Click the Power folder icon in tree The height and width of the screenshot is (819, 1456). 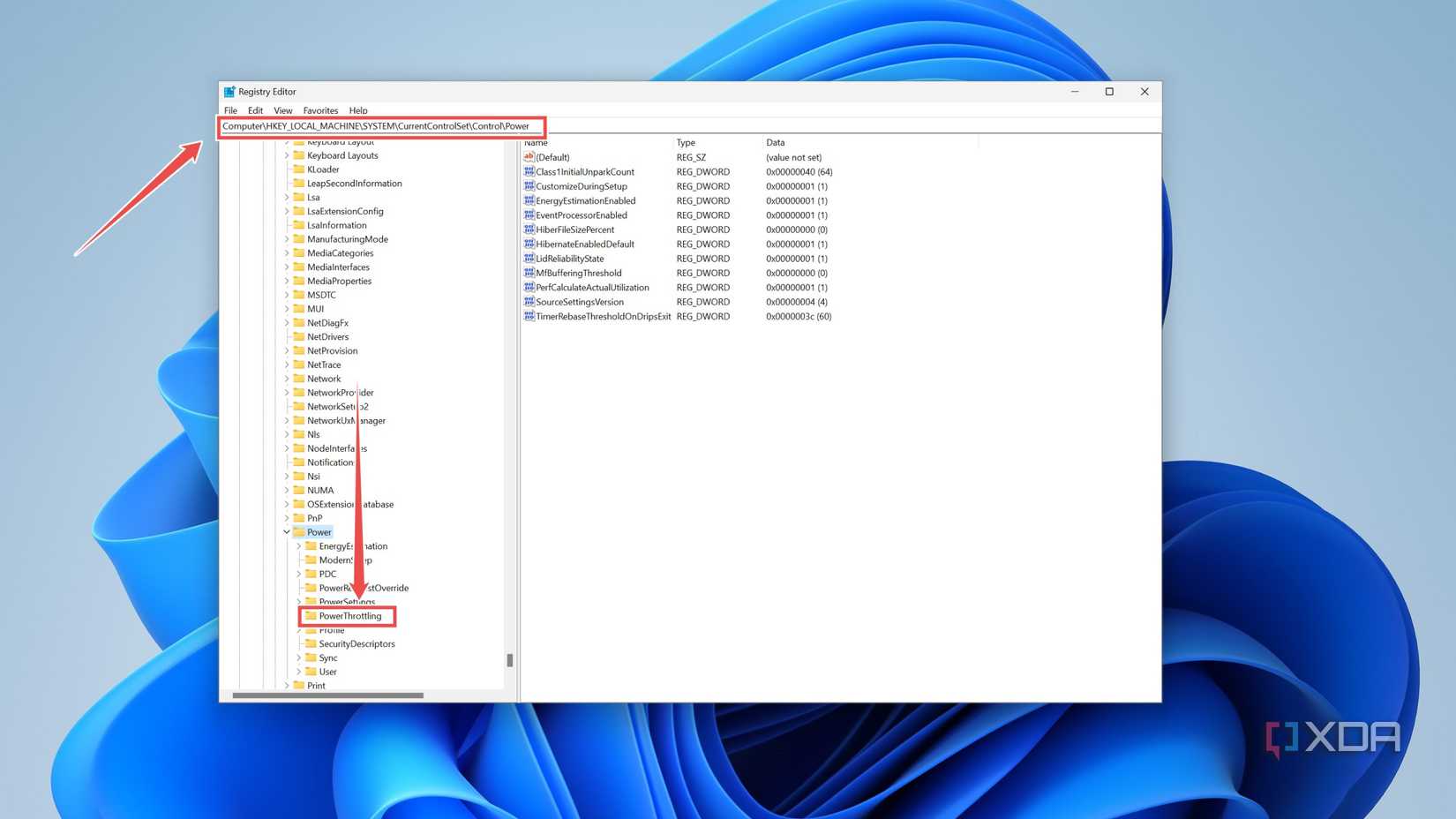coord(299,532)
